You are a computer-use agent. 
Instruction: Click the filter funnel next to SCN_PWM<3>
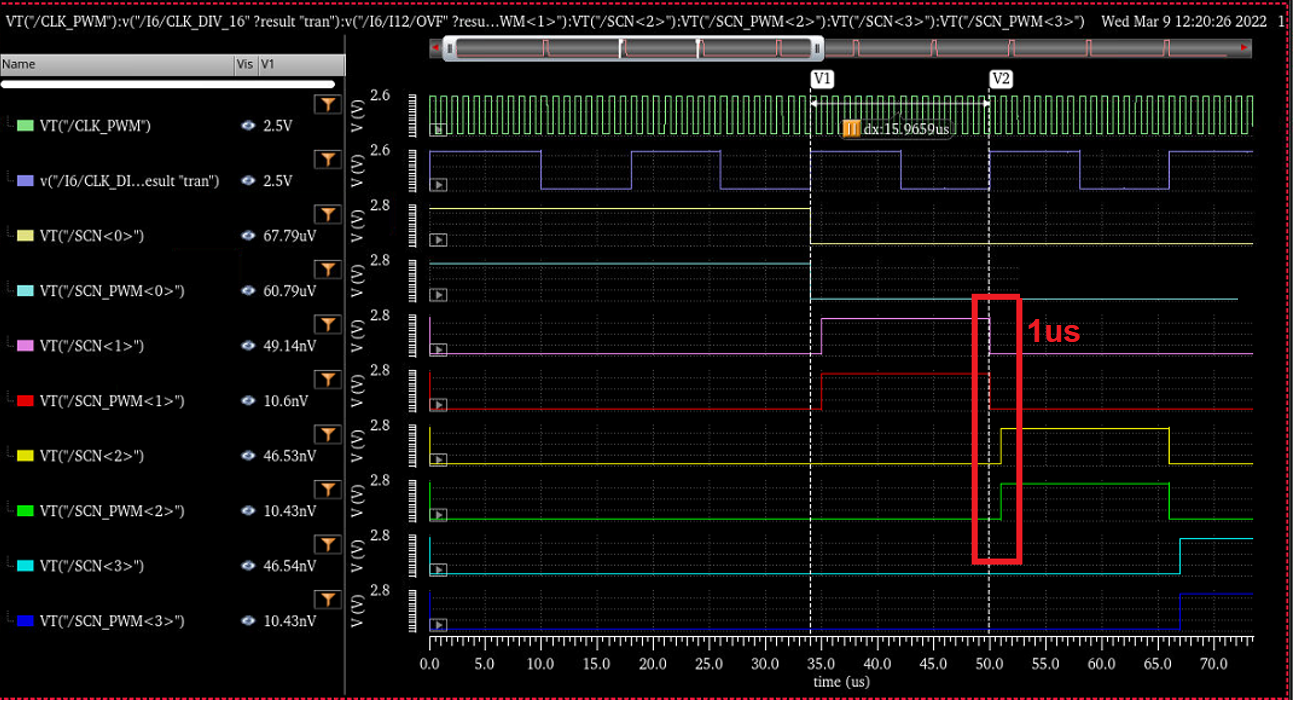pyautogui.click(x=327, y=599)
